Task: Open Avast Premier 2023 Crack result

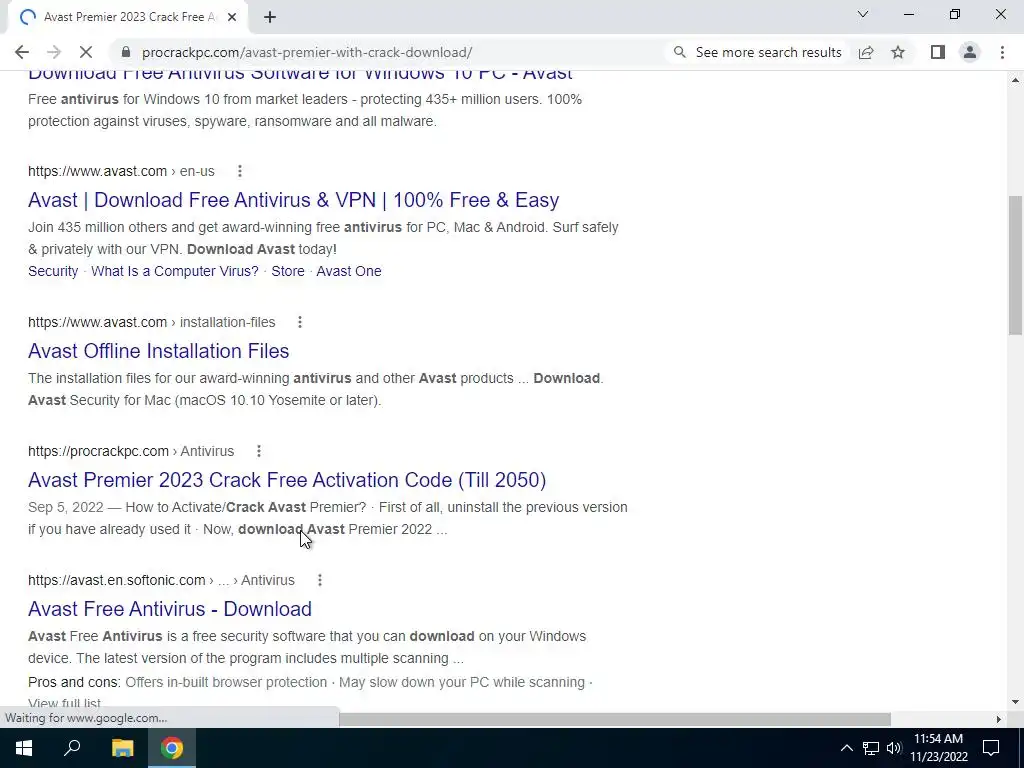Action: [x=287, y=480]
